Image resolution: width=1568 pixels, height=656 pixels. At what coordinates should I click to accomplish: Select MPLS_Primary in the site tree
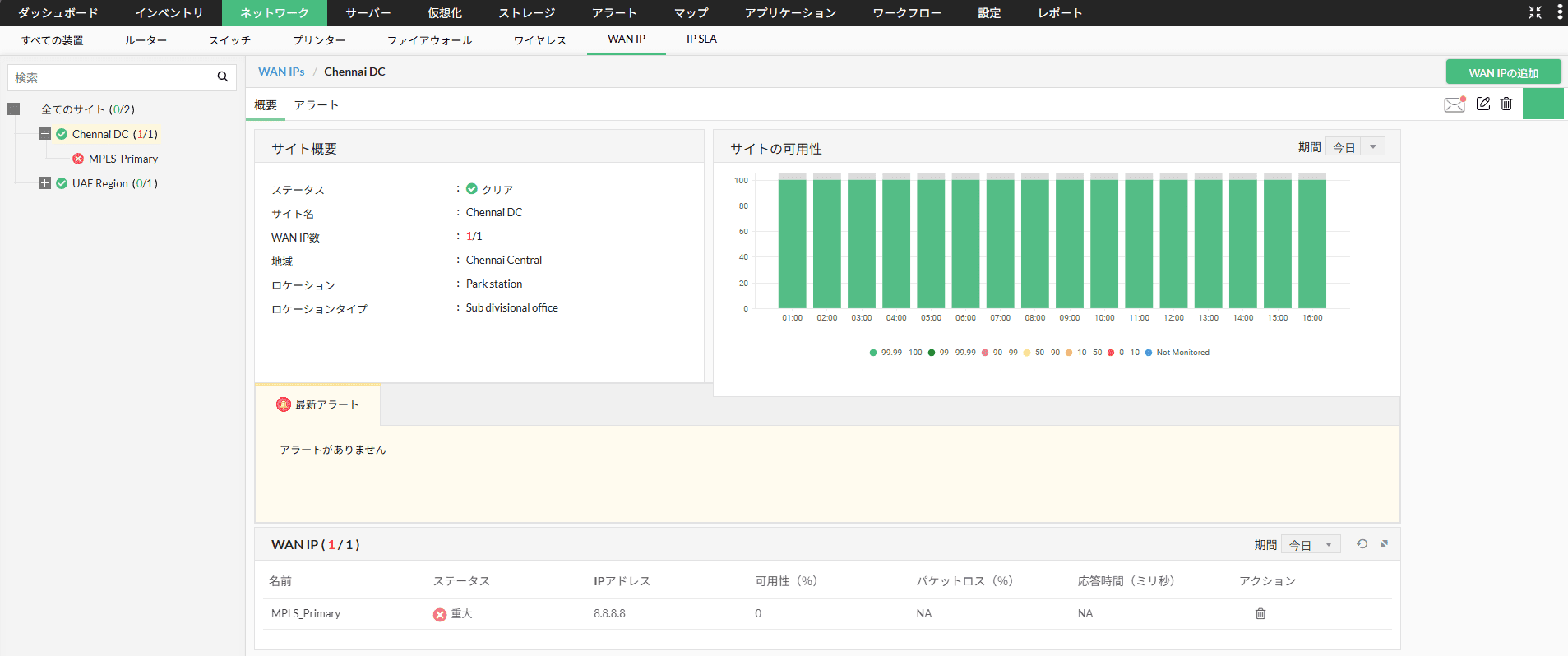coord(123,159)
